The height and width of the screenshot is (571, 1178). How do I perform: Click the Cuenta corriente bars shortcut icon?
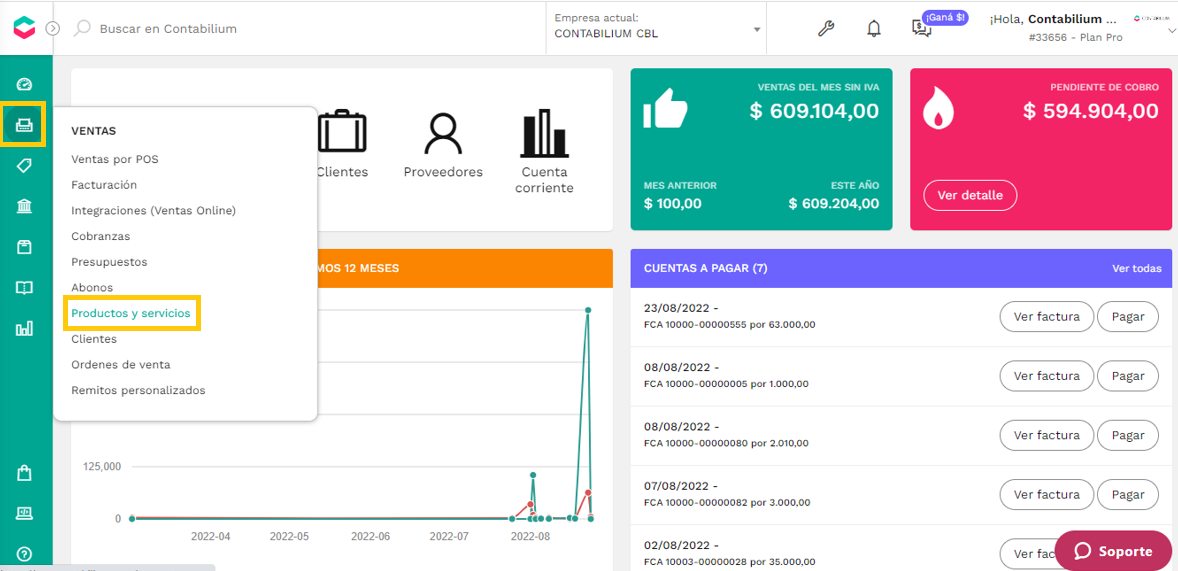[x=544, y=132]
